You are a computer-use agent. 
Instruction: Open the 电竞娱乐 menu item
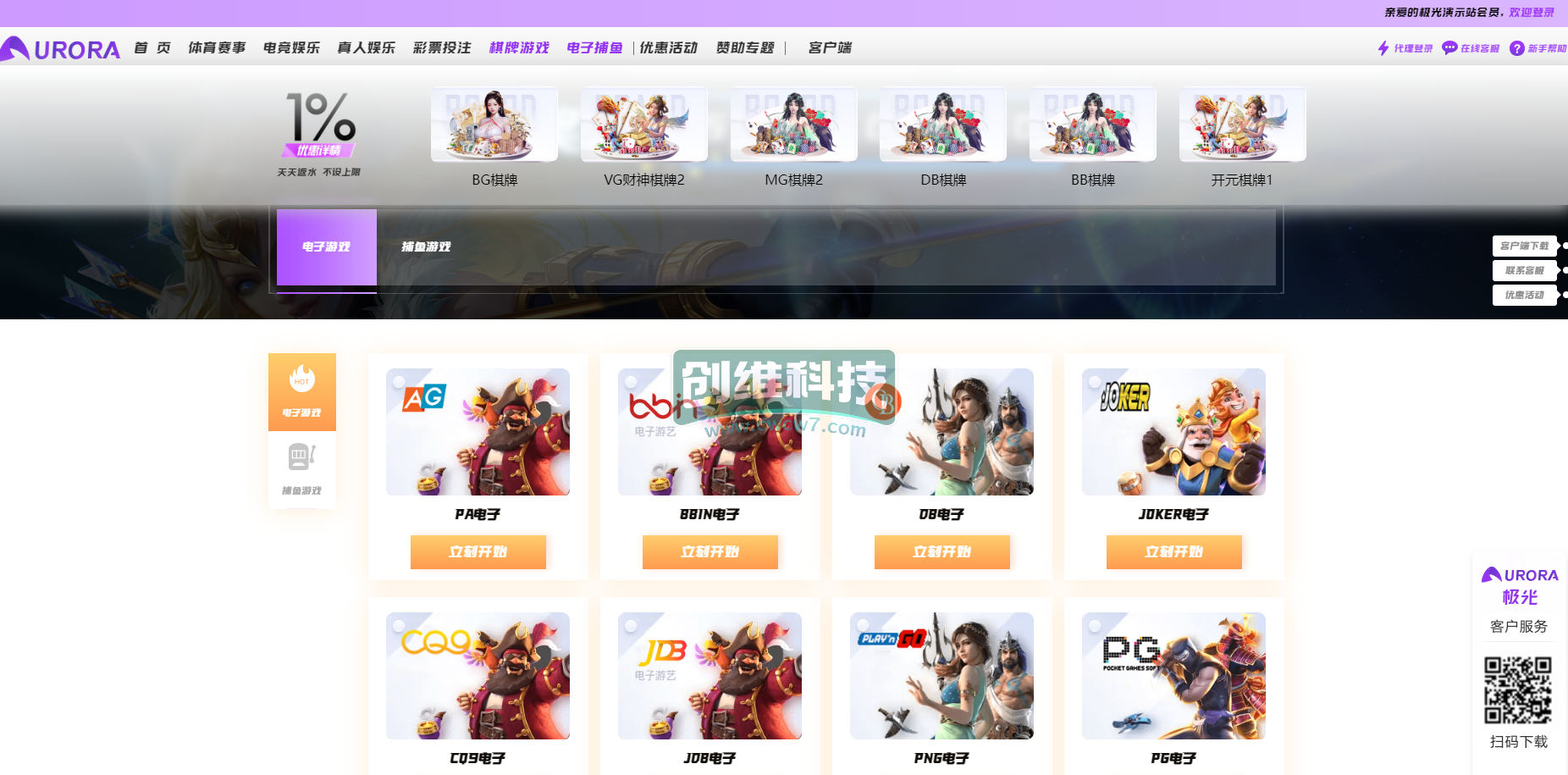pyautogui.click(x=291, y=48)
